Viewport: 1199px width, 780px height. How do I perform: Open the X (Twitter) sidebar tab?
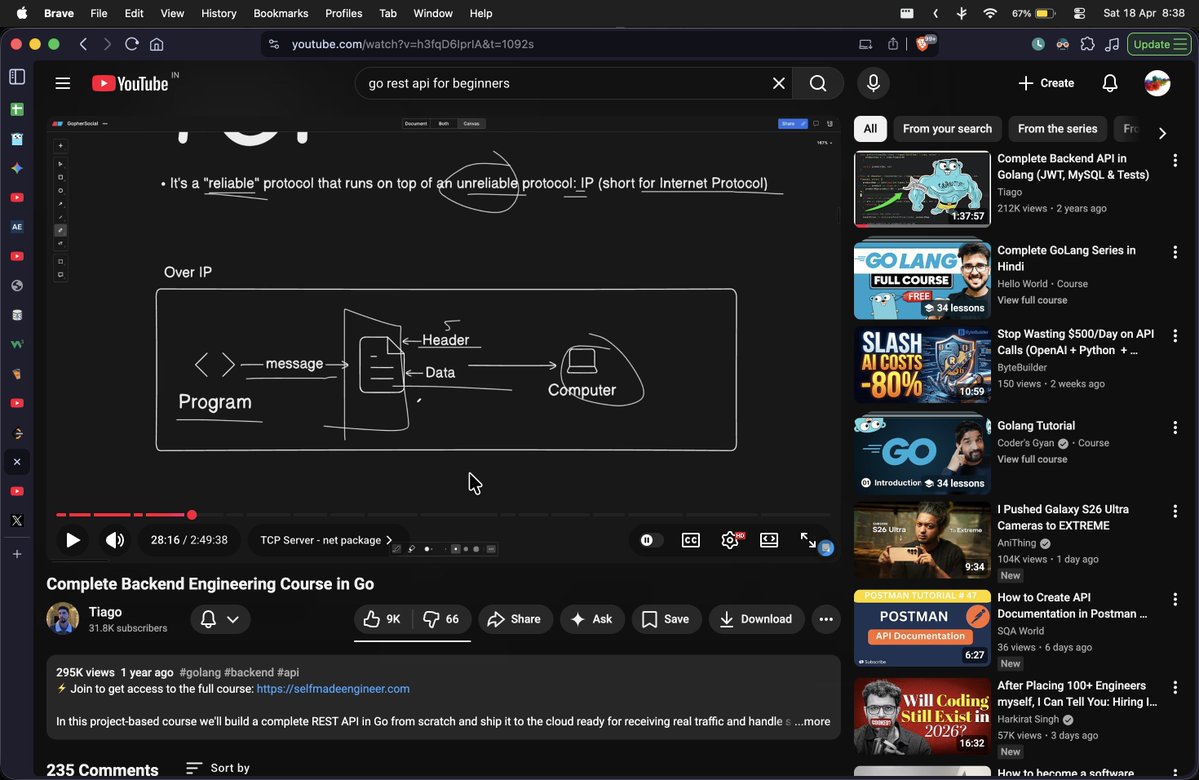click(17, 521)
